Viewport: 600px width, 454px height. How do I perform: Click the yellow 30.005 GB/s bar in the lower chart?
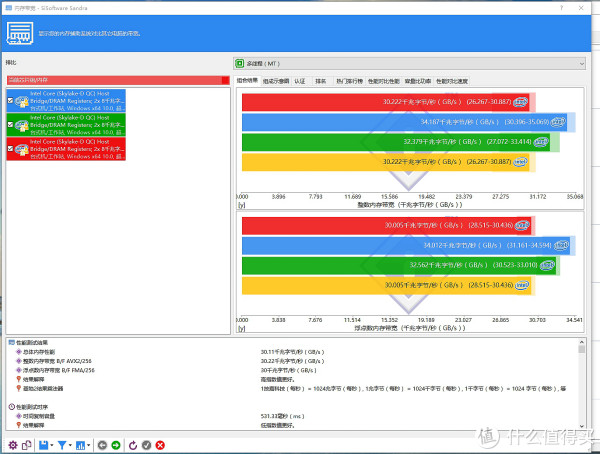386,286
